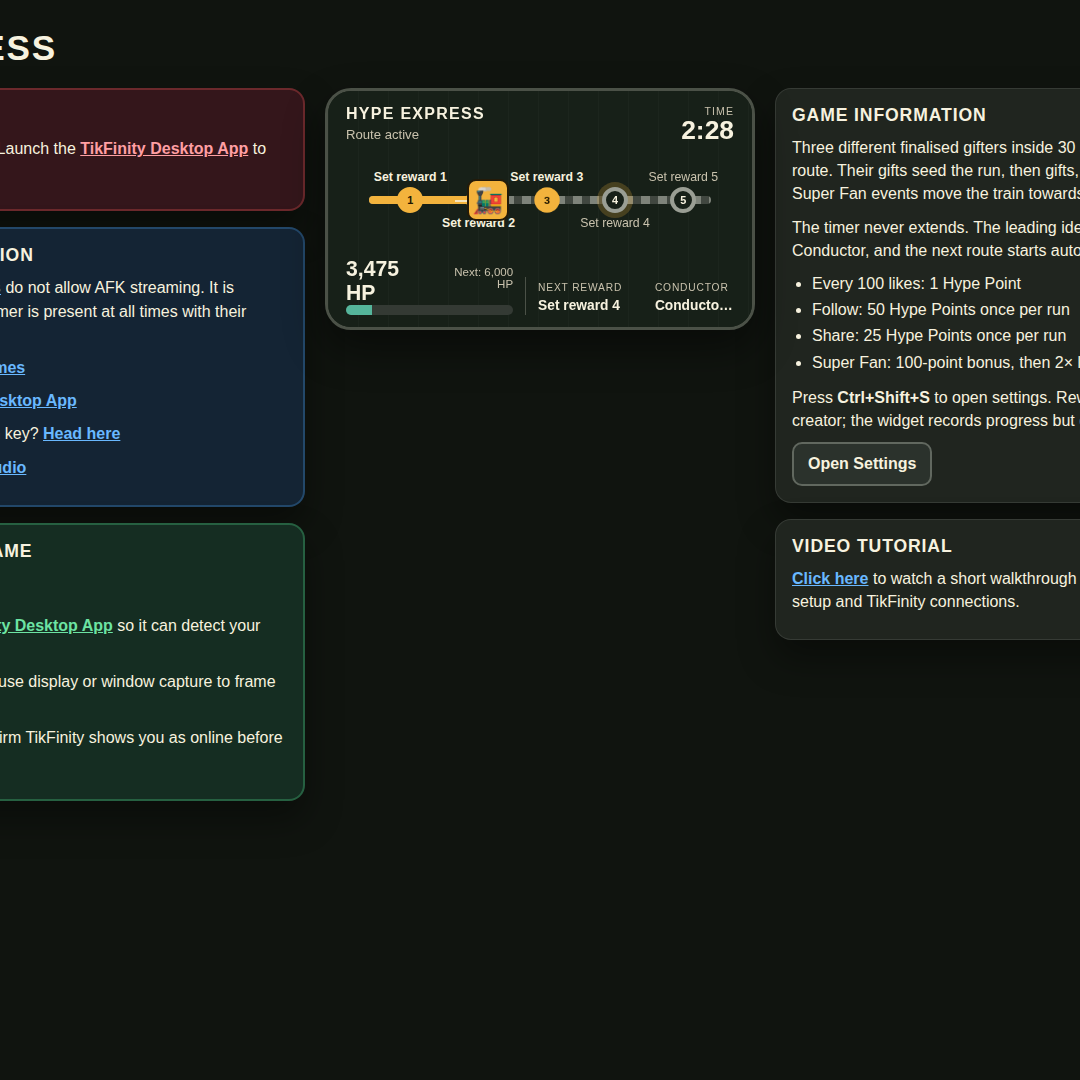Click the Set reward 5 label
1080x1080 pixels.
click(683, 177)
